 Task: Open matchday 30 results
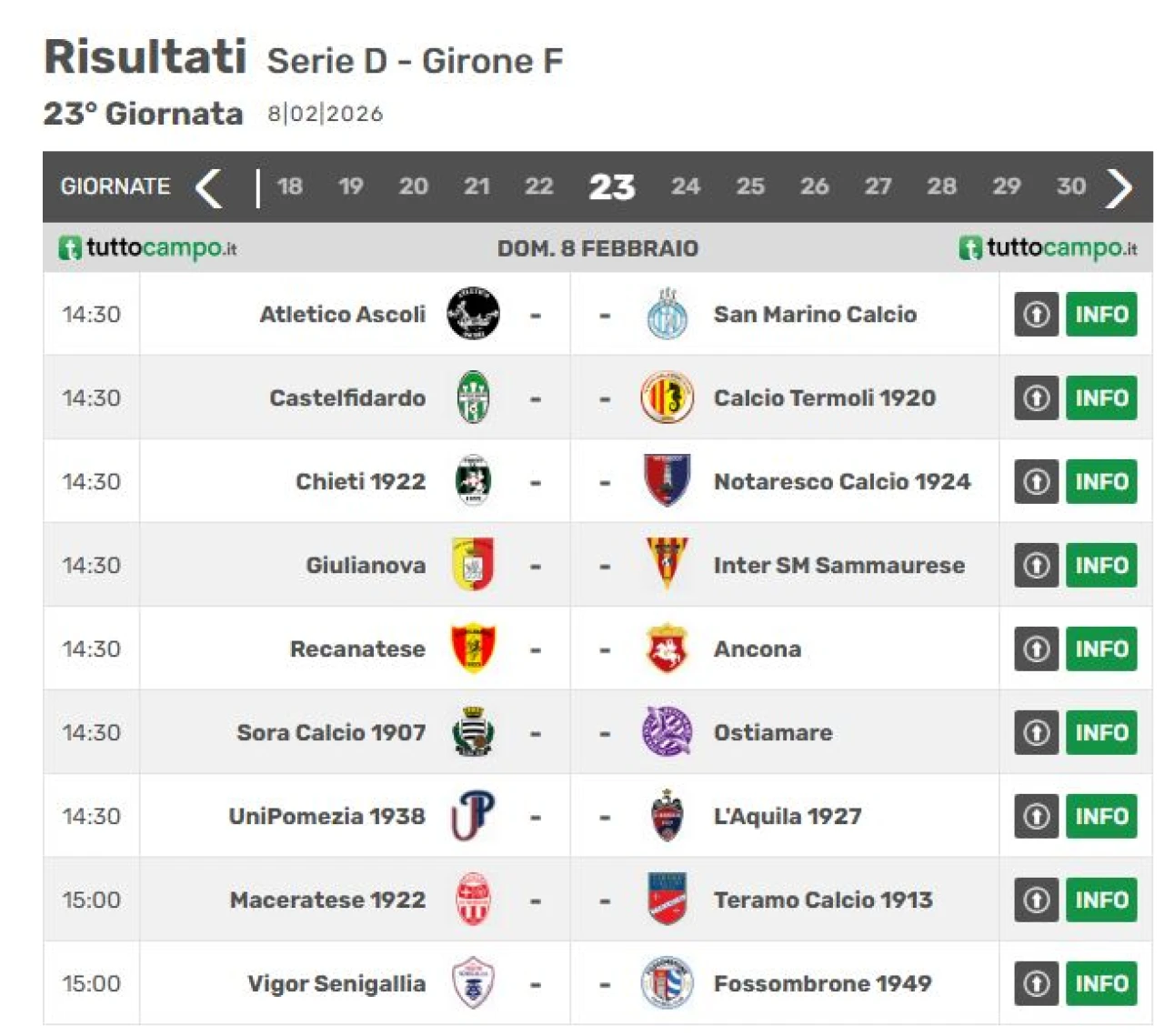pos(1070,186)
